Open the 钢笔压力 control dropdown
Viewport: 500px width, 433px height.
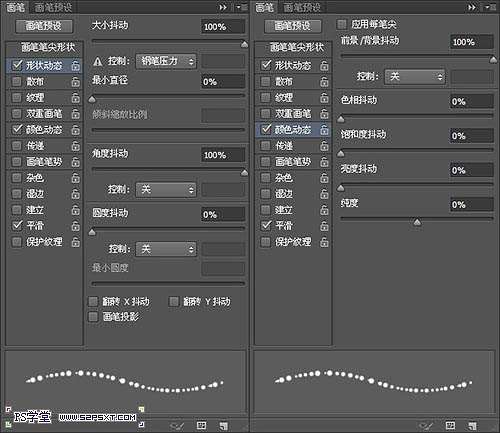pos(166,61)
